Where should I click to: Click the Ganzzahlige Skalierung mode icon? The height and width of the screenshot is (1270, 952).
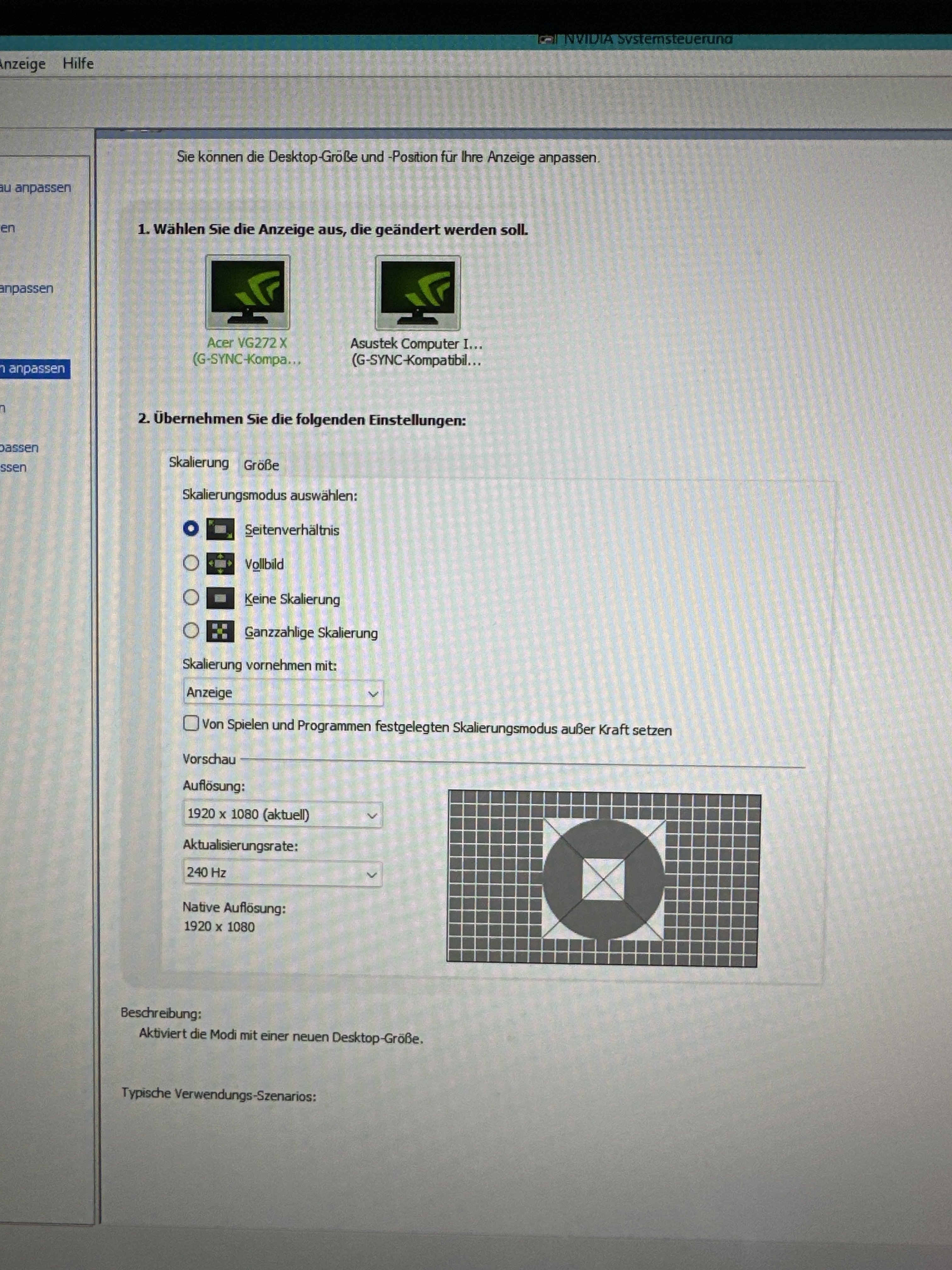220,632
